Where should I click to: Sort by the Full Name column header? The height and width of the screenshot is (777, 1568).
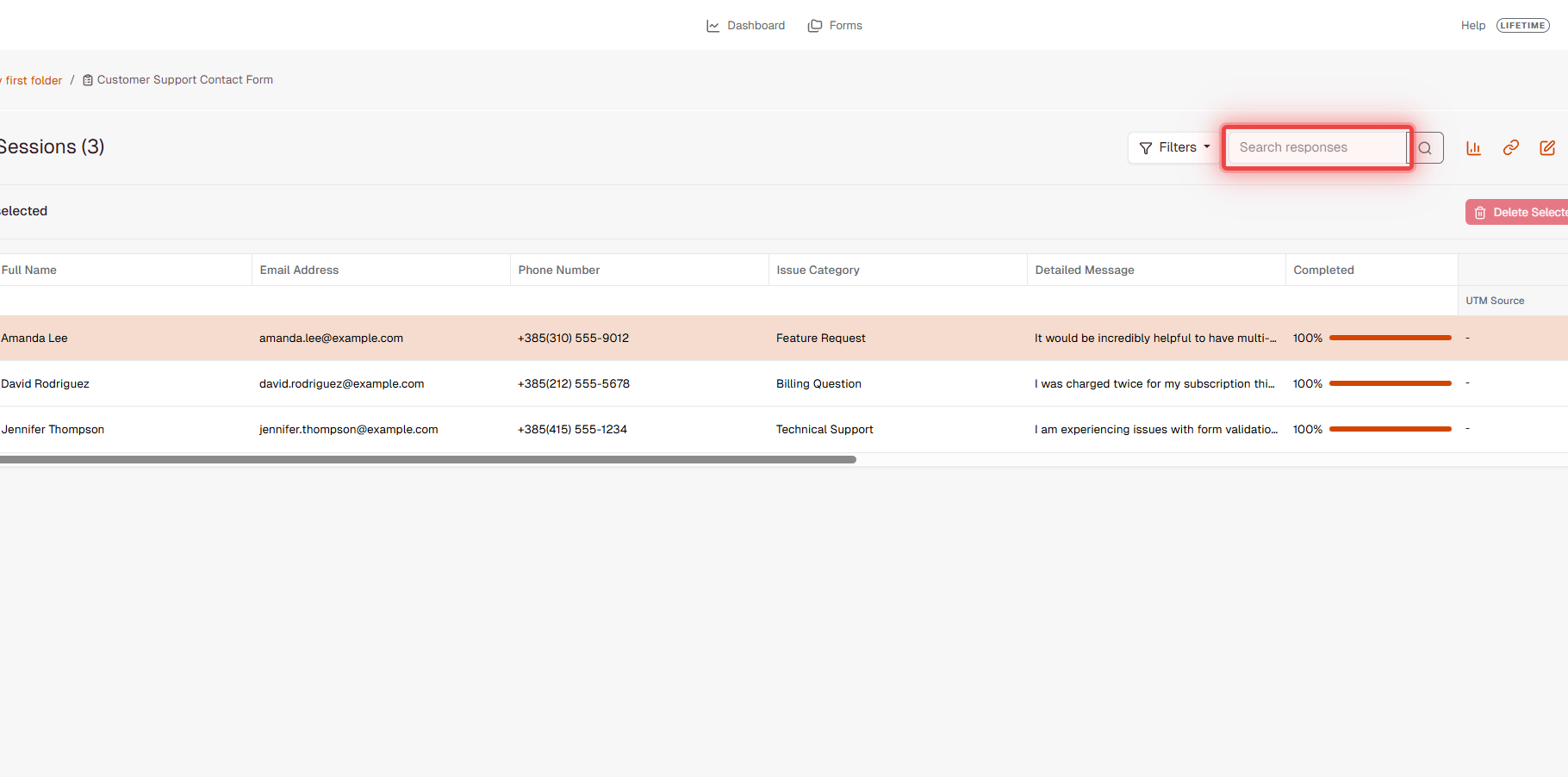tap(28, 270)
